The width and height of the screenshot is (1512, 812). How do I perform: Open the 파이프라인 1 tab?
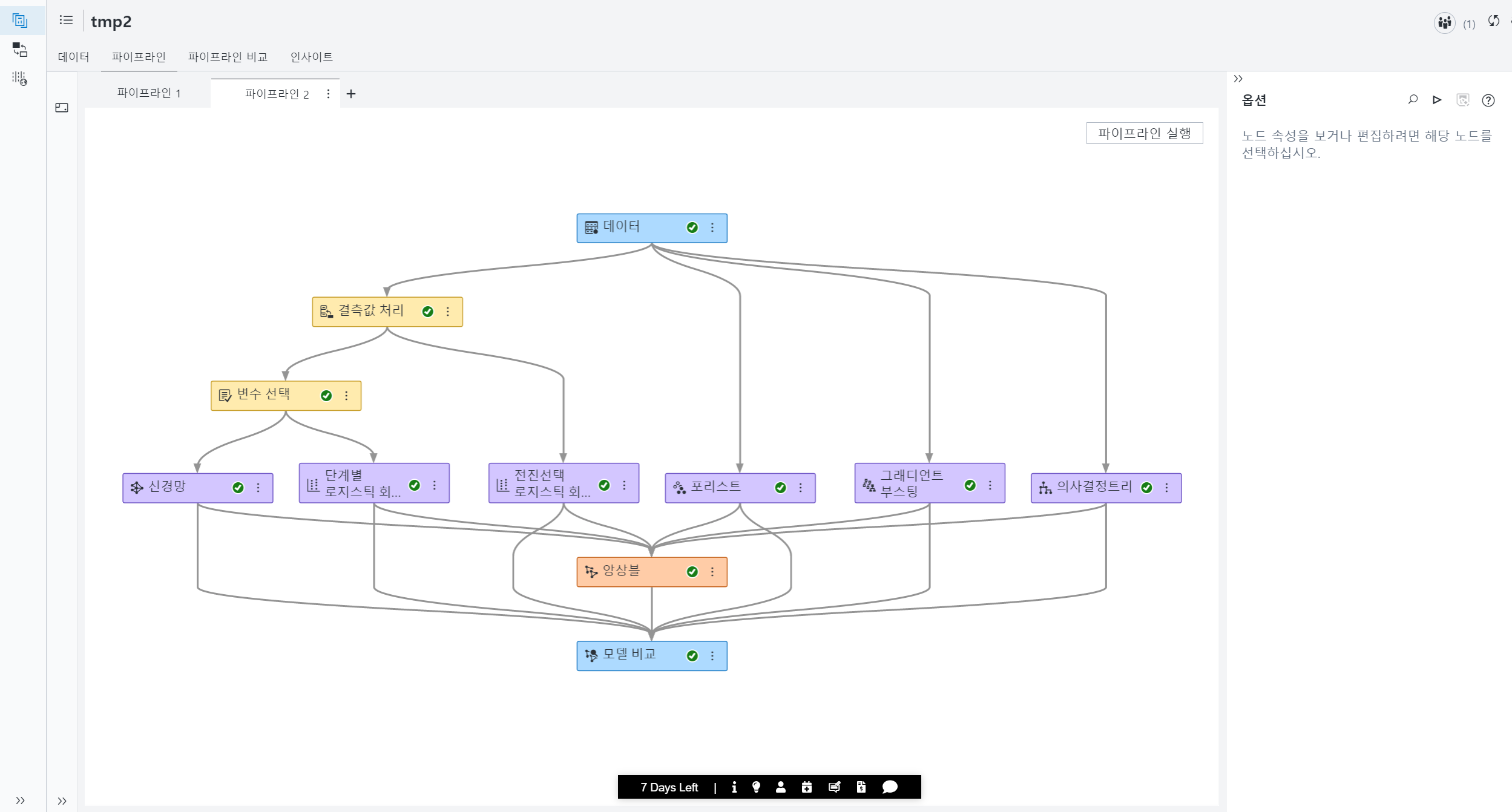[x=149, y=93]
